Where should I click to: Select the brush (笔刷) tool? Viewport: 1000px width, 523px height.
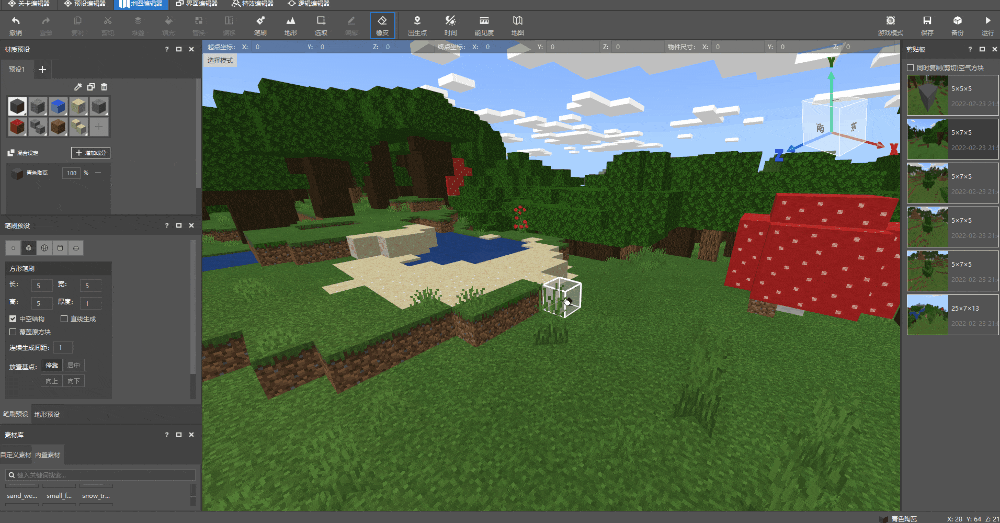point(260,24)
